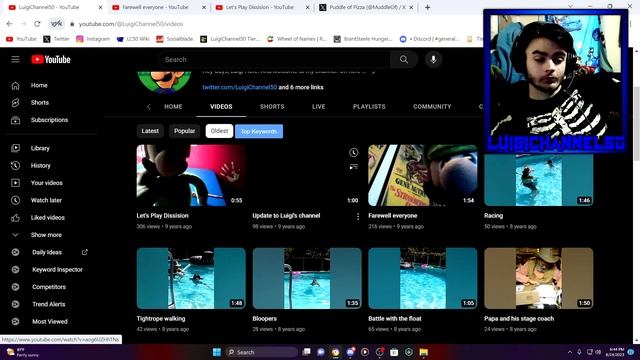640x360 pixels.
Task: Open the Socialblade bookmark
Action: point(175,39)
